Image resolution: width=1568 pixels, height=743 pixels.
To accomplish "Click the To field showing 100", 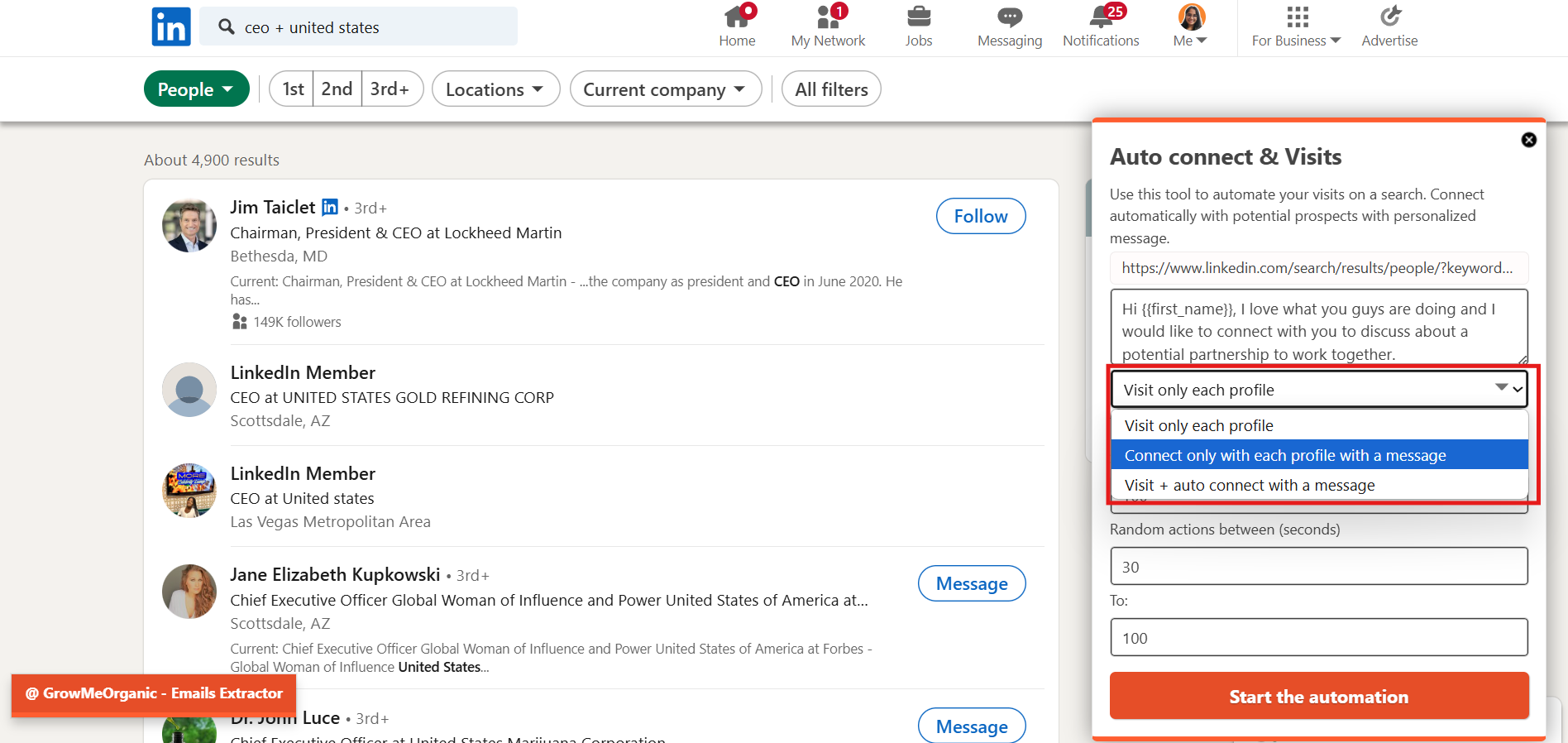I will [x=1318, y=638].
